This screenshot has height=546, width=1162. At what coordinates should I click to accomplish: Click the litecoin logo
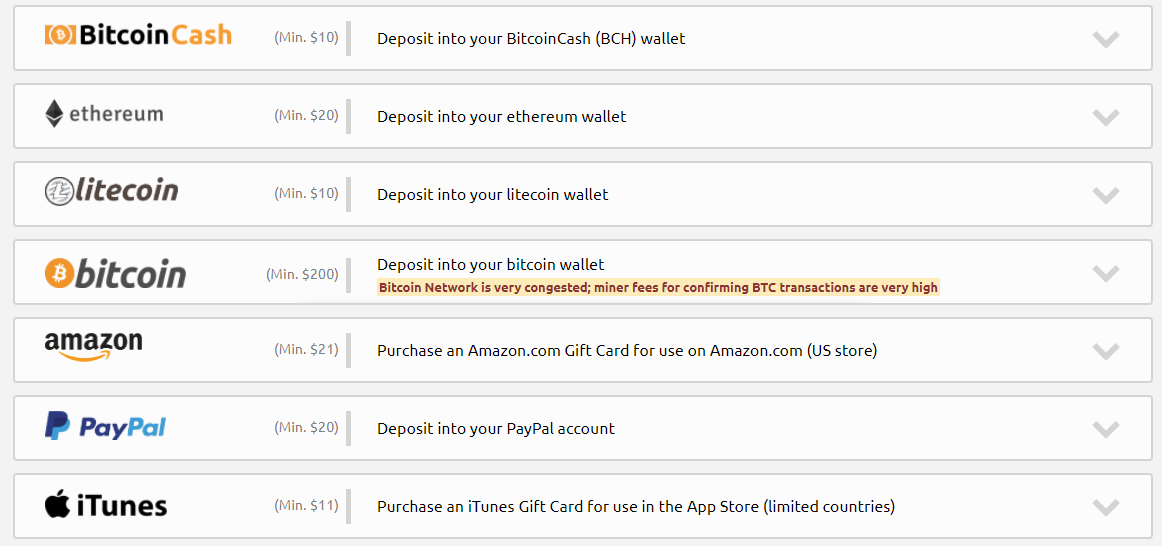tap(111, 191)
